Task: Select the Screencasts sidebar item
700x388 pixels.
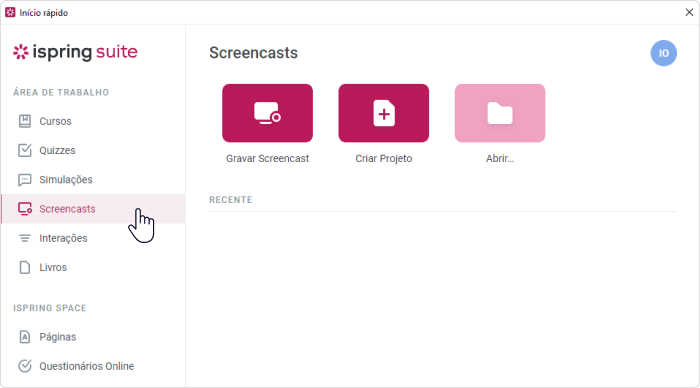Action: (93, 209)
